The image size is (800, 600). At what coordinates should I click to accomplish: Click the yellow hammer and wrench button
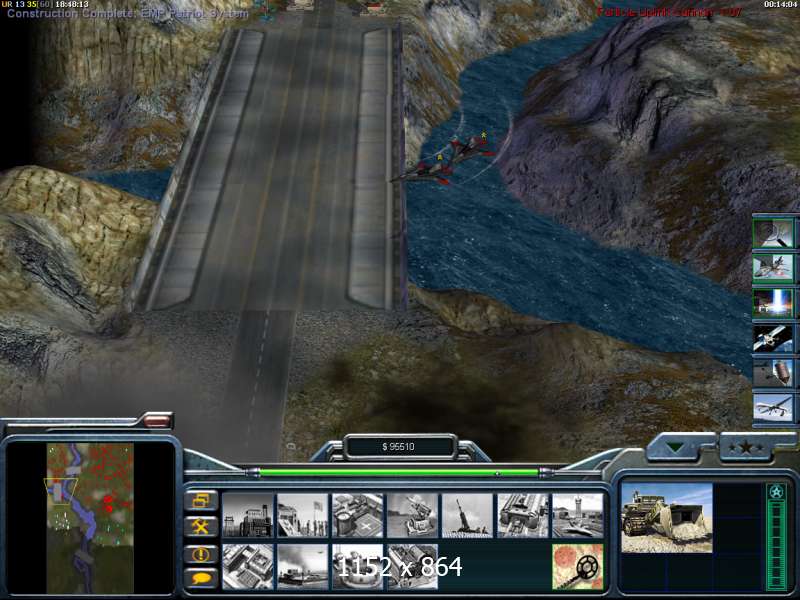[201, 527]
